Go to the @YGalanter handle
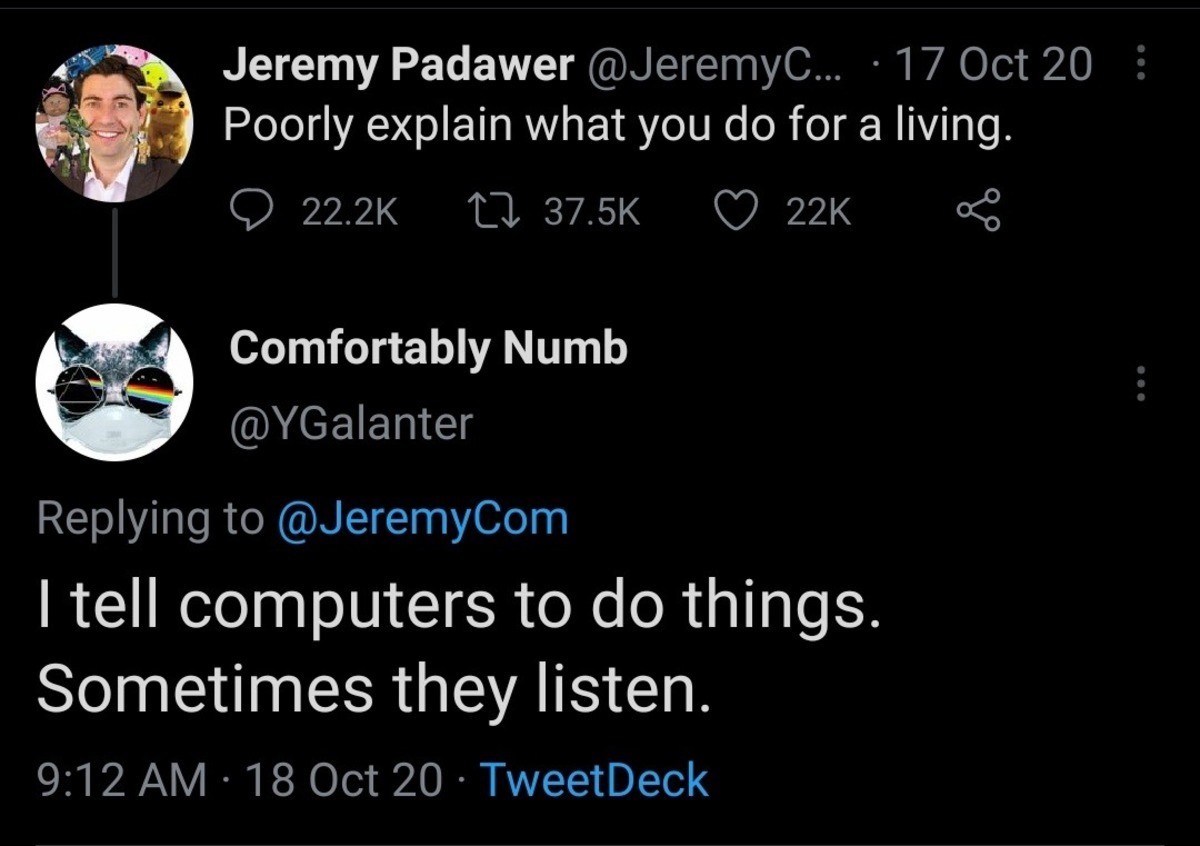The height and width of the screenshot is (846, 1200). pos(350,424)
